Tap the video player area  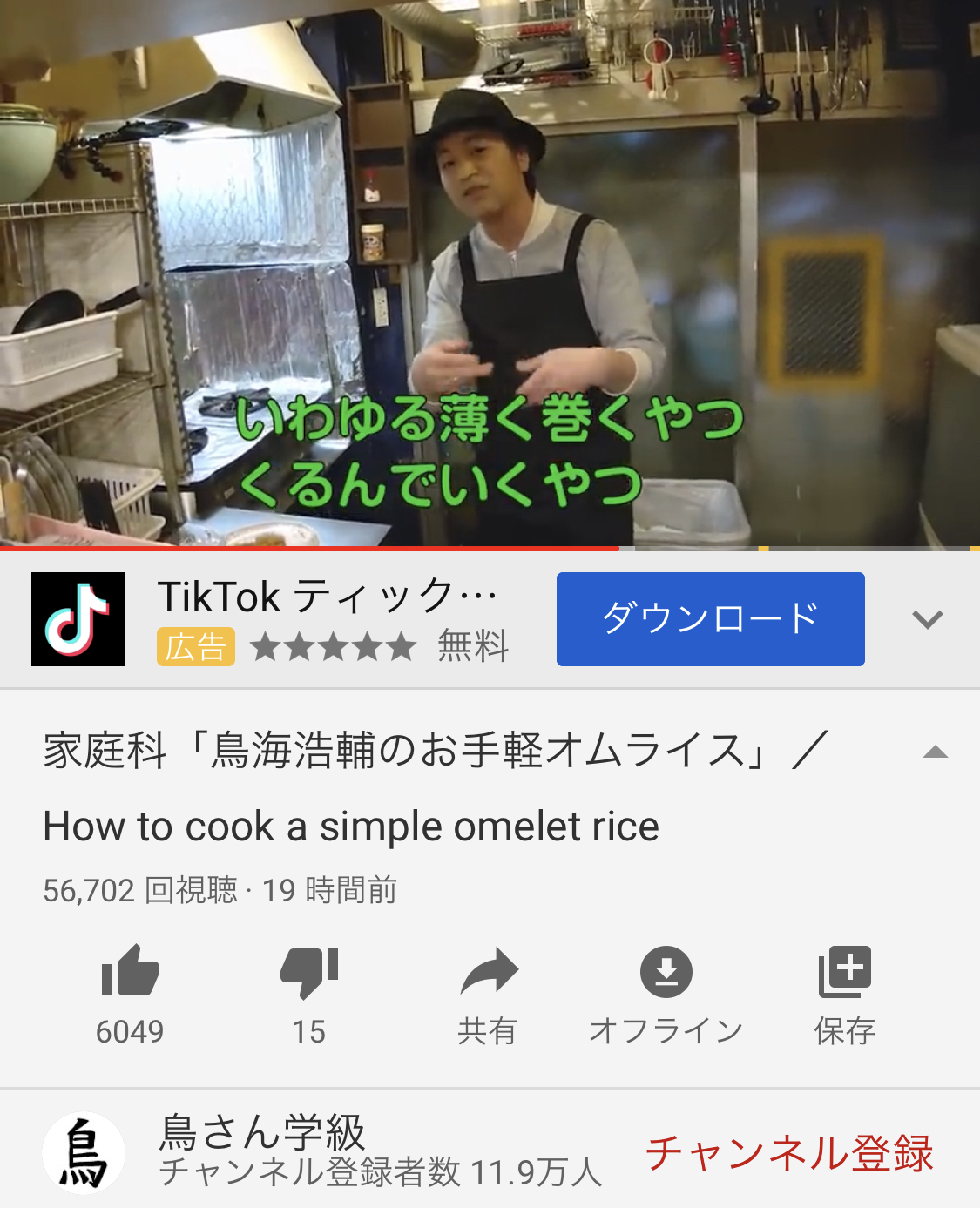(x=490, y=273)
